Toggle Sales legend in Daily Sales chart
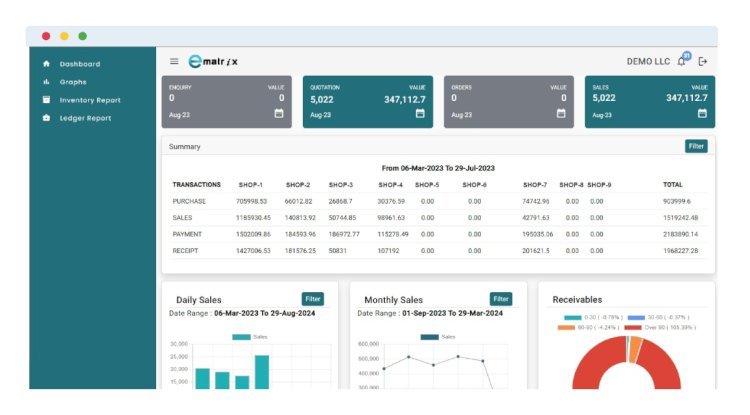The height and width of the screenshot is (415, 750). (250, 337)
